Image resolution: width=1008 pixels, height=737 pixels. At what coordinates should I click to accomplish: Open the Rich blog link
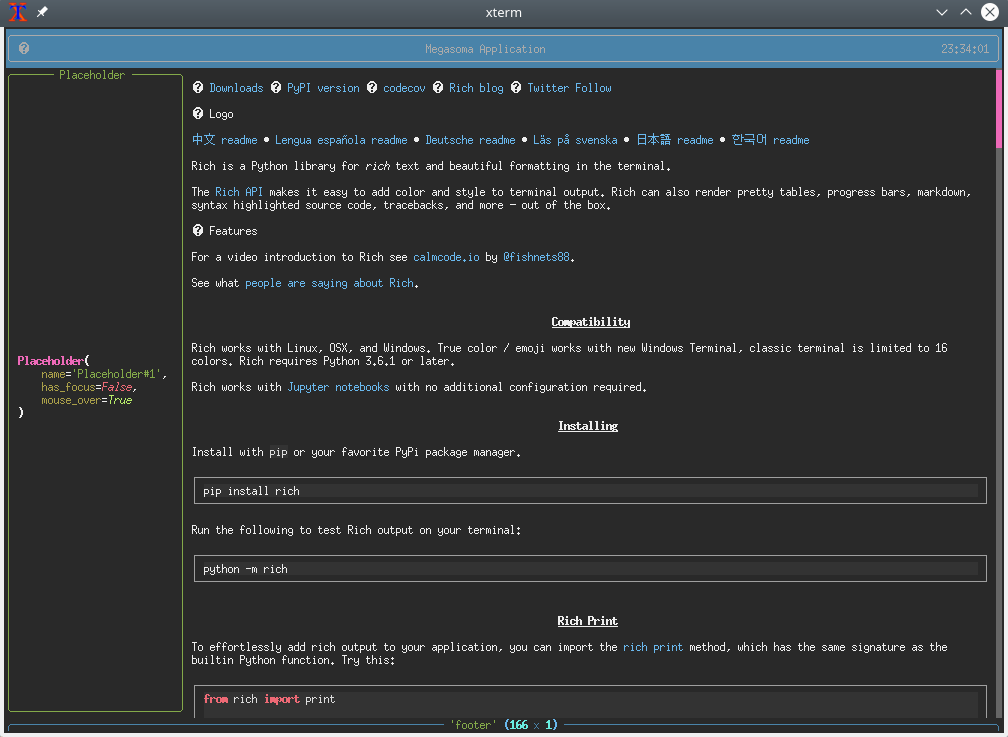click(x=476, y=88)
